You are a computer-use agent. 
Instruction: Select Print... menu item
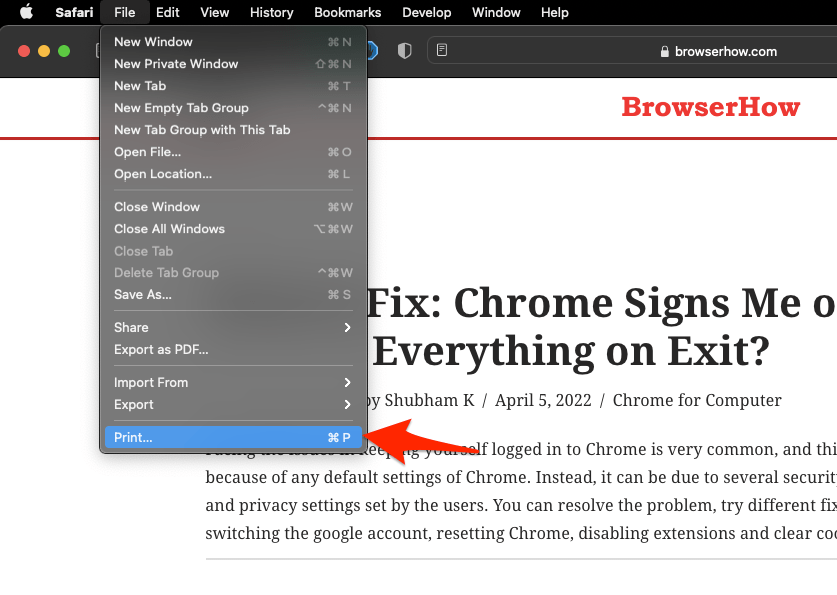pos(233,438)
